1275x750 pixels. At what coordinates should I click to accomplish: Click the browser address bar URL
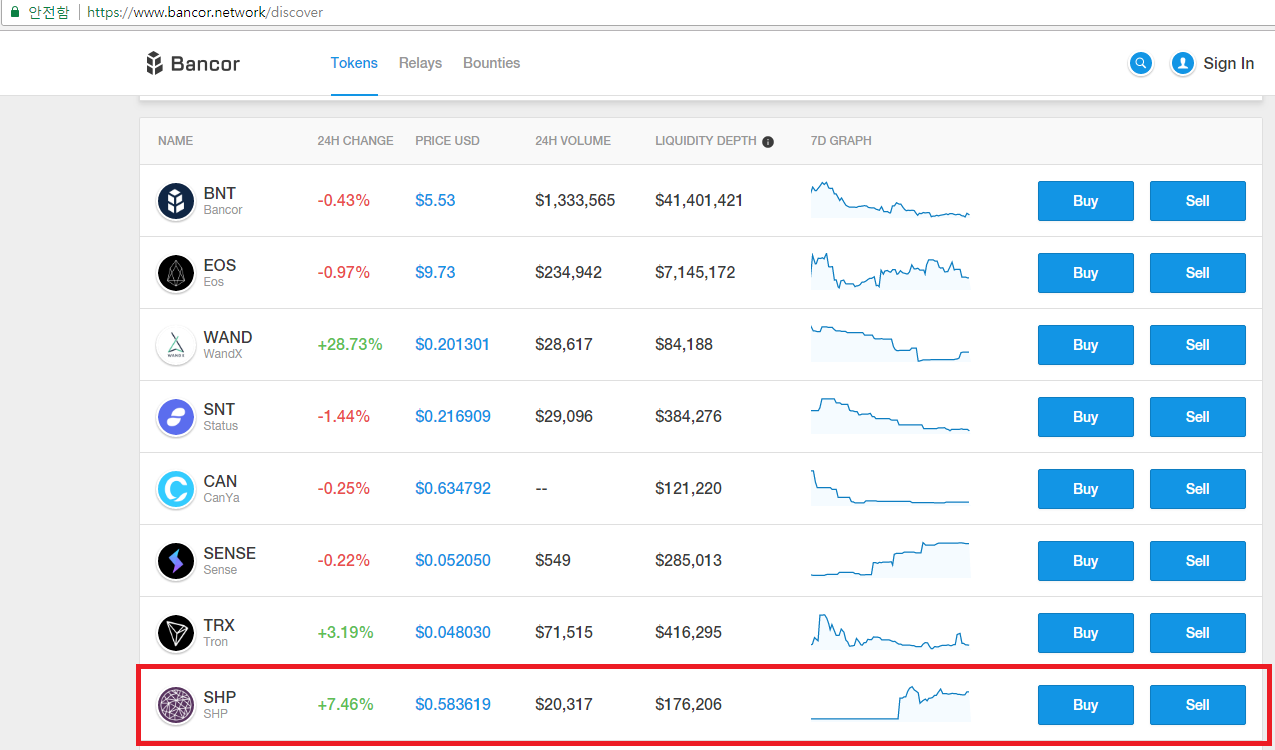point(205,13)
